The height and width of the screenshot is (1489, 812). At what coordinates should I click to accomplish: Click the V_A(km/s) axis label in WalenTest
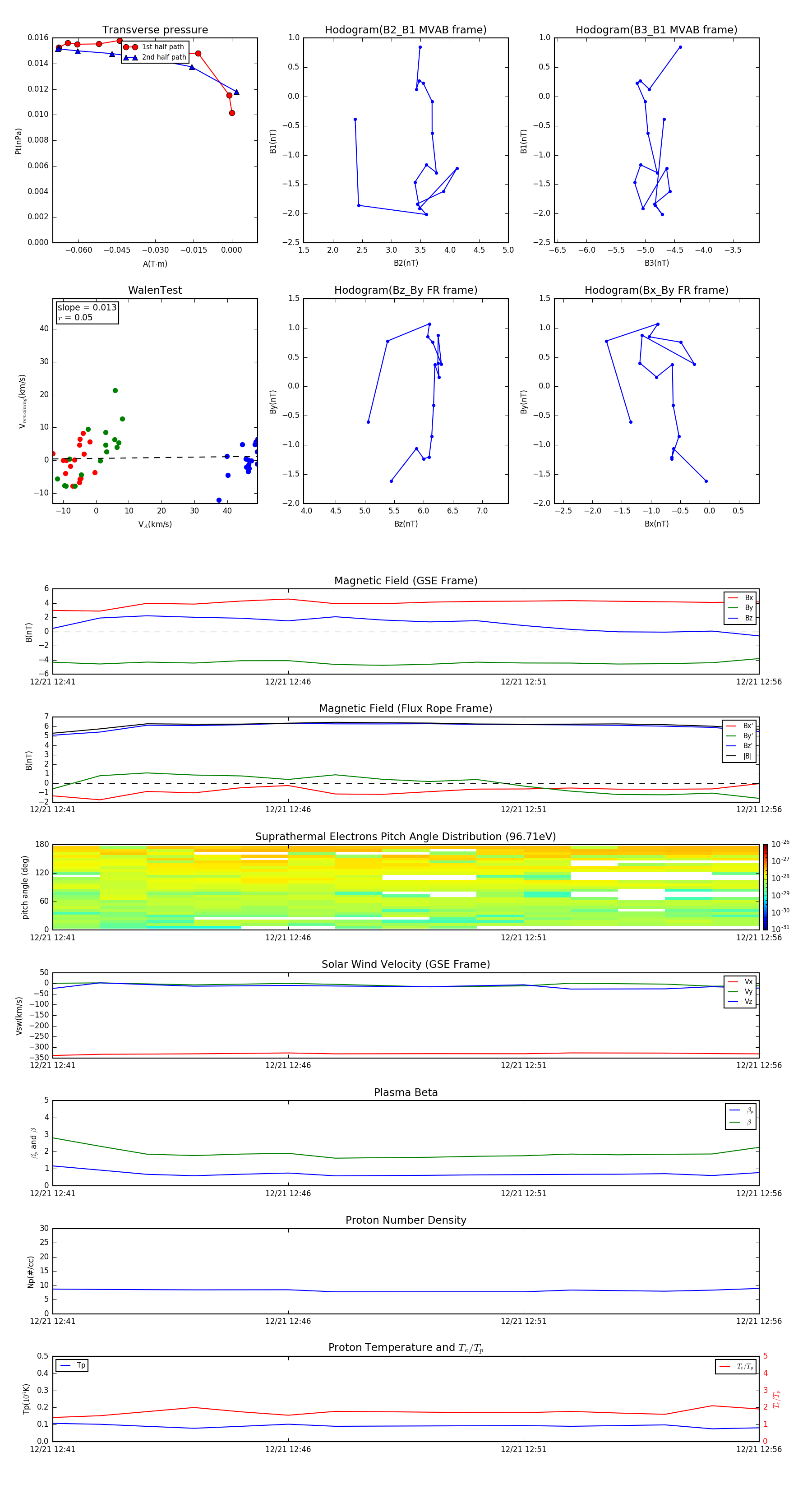155,524
